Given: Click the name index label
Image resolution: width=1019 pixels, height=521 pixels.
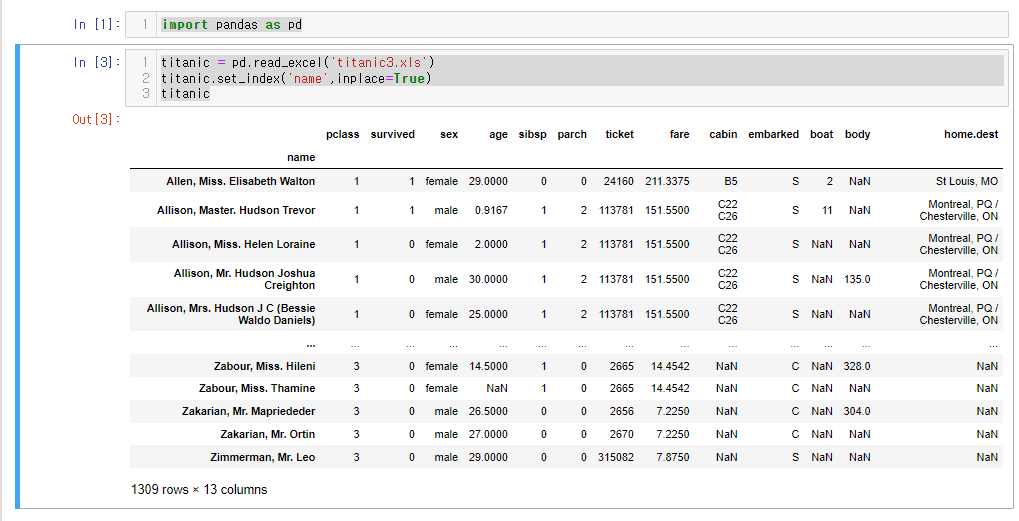Looking at the screenshot, I should (x=301, y=157).
